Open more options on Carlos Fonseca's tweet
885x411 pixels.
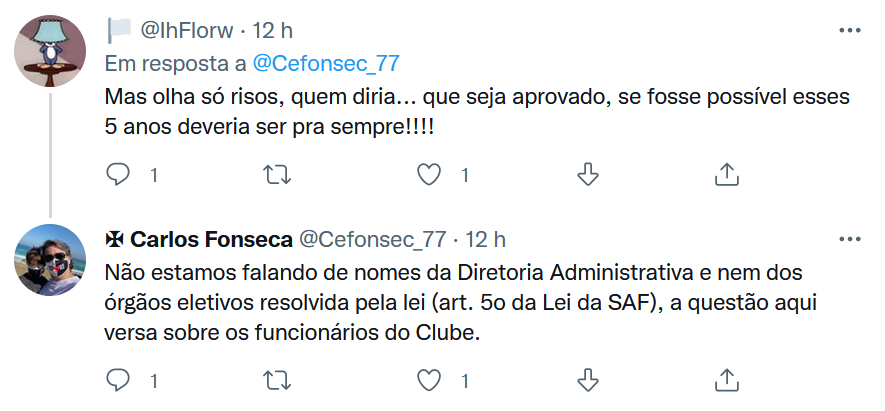pyautogui.click(x=849, y=239)
